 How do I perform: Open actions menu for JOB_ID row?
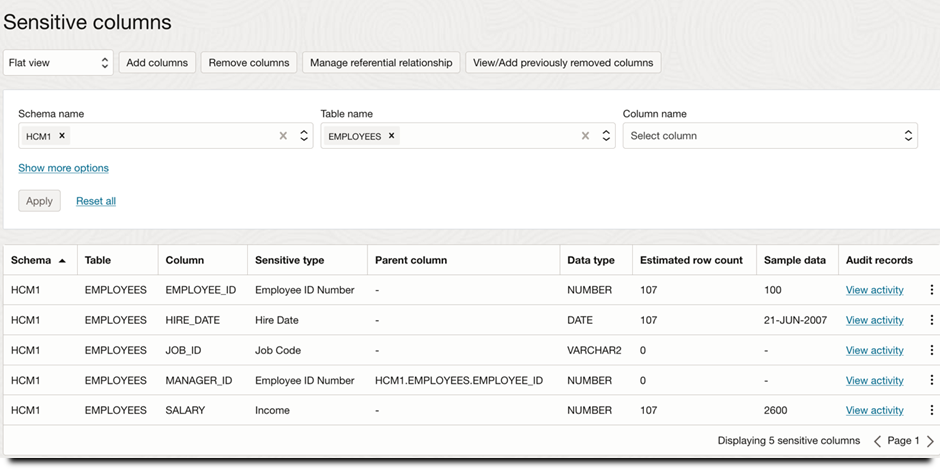(931, 351)
